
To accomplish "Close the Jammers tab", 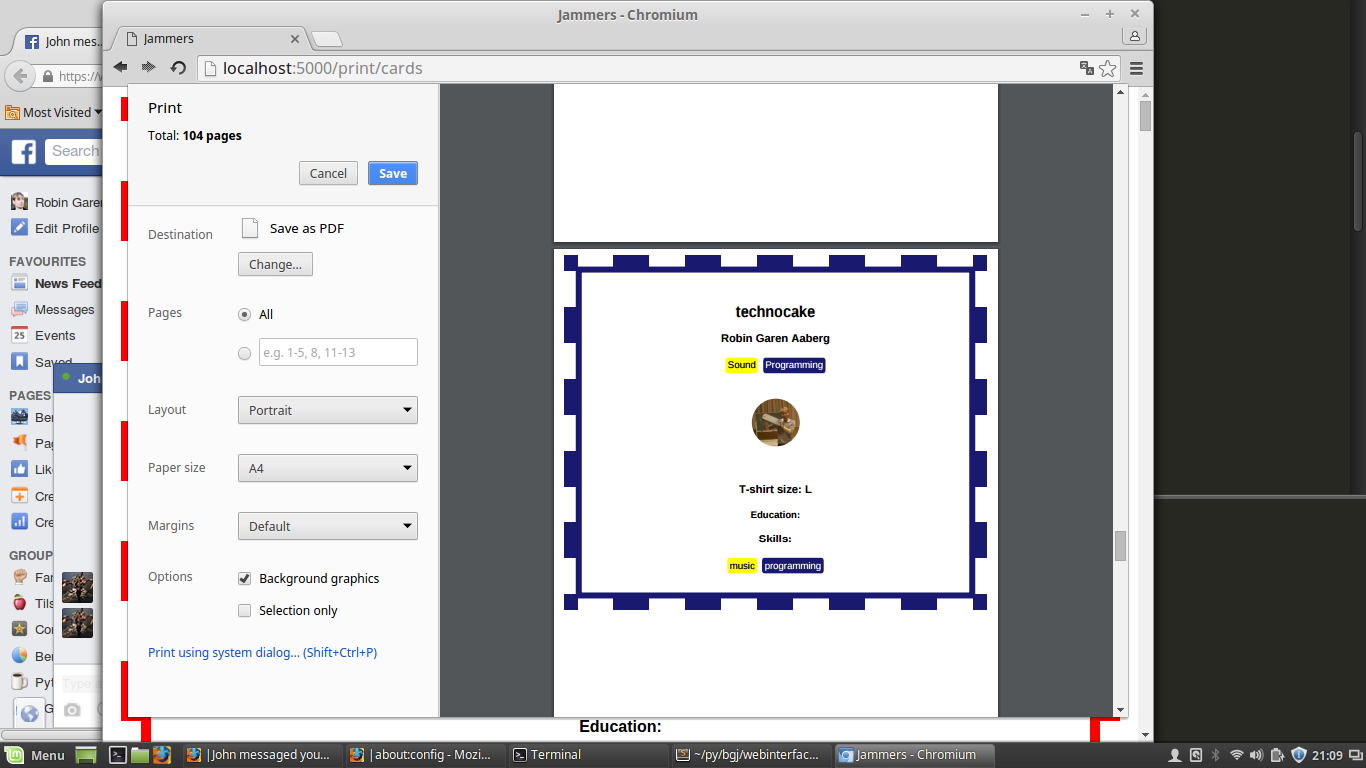I will (295, 39).
